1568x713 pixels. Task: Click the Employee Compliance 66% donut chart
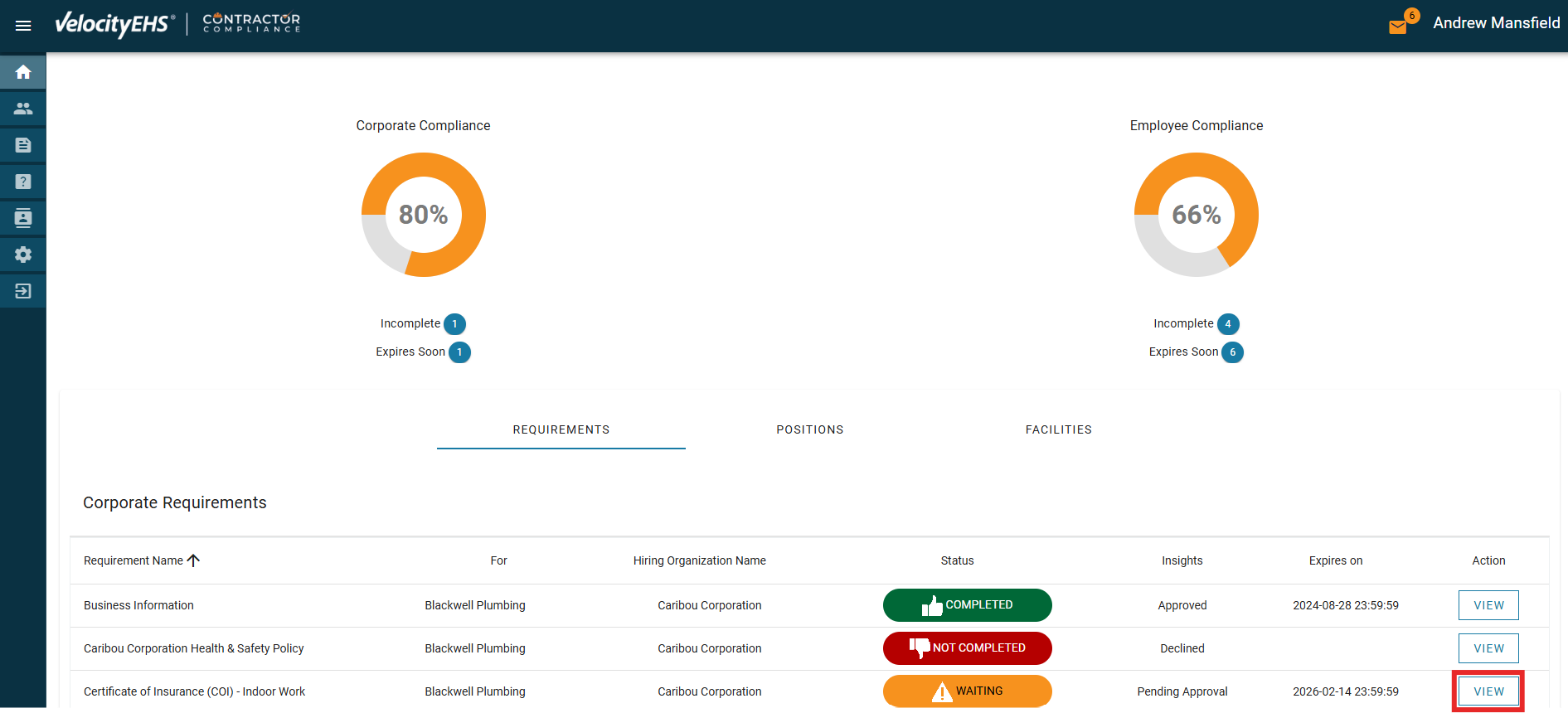(x=1196, y=215)
